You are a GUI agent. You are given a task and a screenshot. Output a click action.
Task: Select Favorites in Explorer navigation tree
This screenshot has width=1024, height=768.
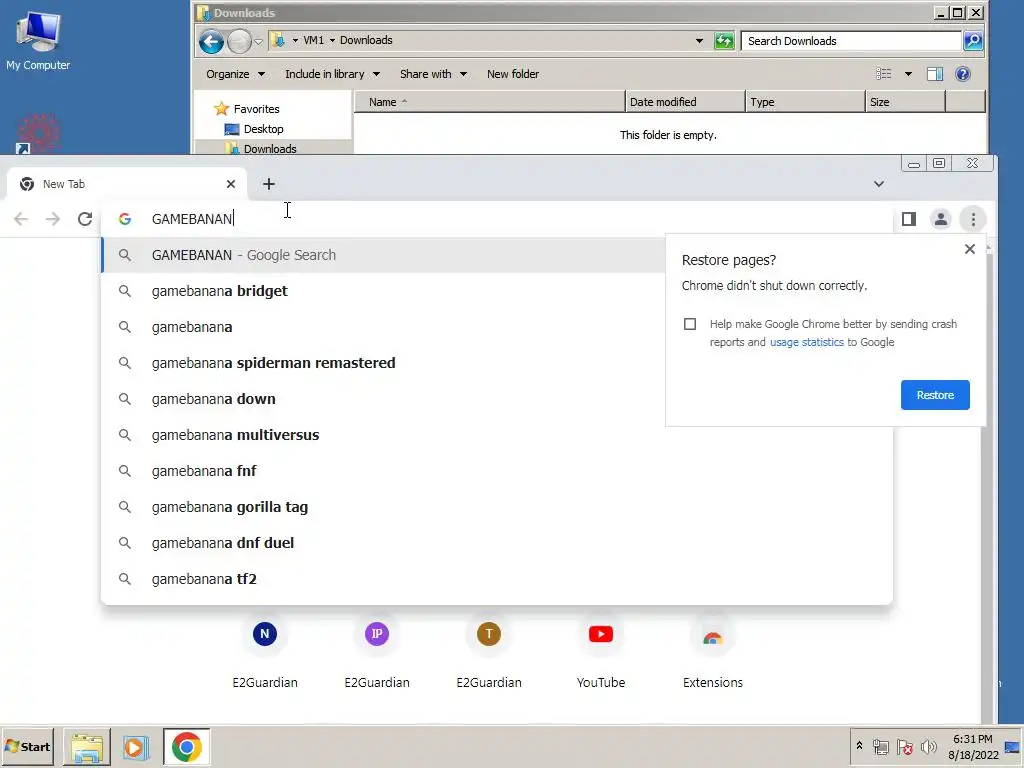pos(256,109)
